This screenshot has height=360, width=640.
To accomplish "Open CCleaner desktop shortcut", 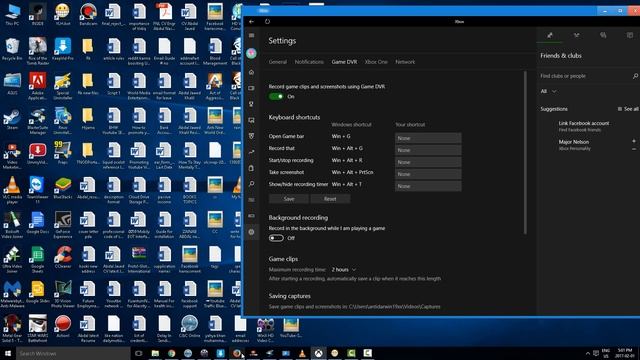I will 63,257.
